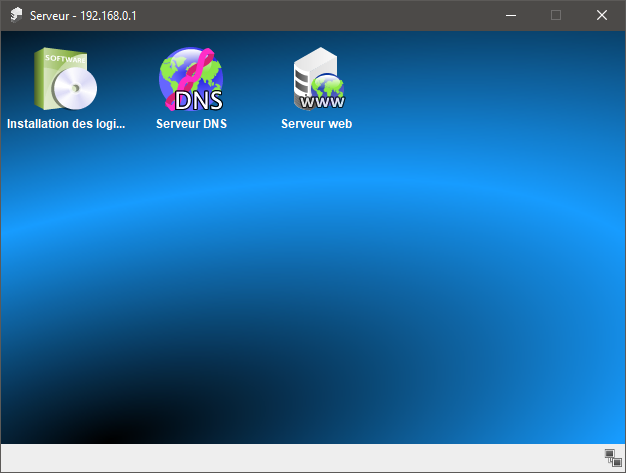Click the greyed-out maximize button
Screen dimensions: 626x473
click(x=556, y=15)
